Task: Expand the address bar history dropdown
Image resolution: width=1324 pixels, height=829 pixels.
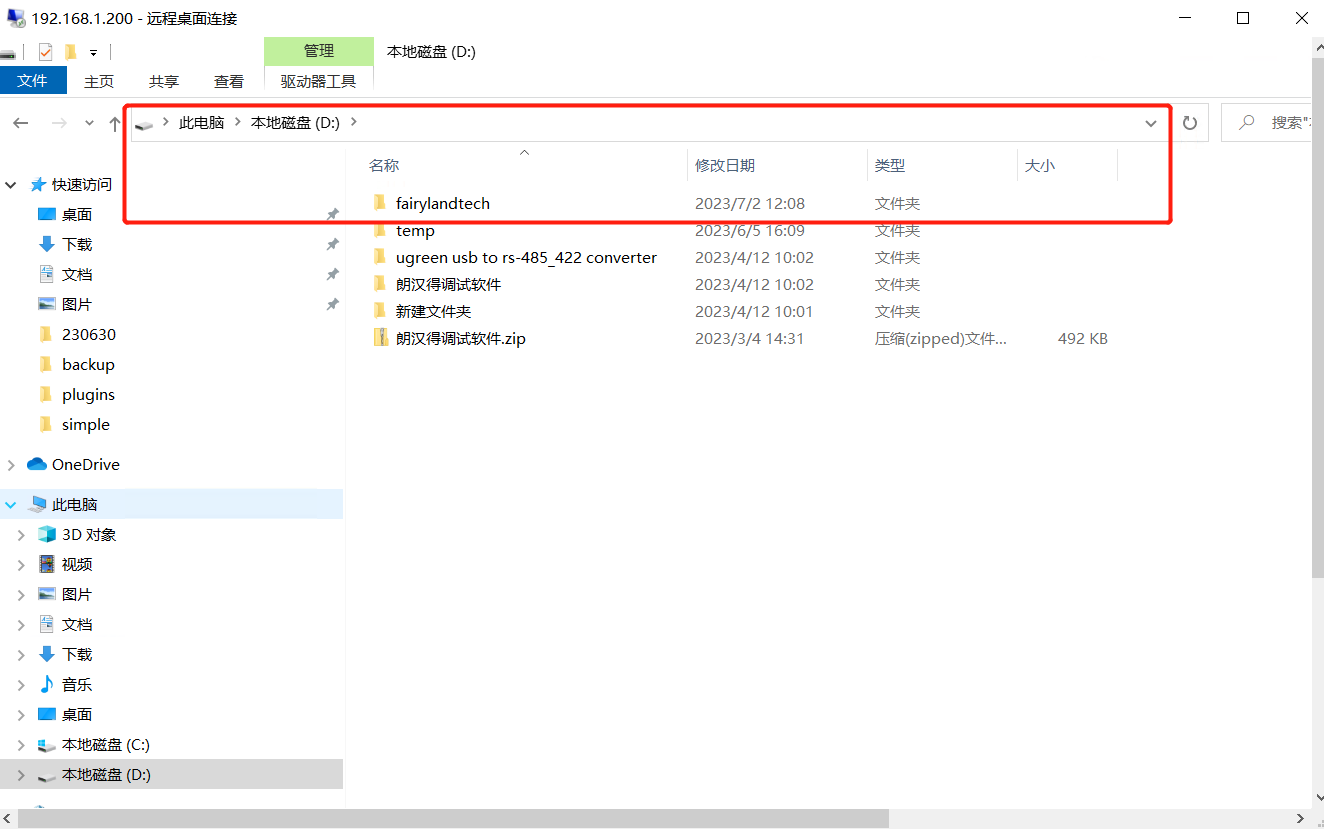Action: tap(1151, 123)
